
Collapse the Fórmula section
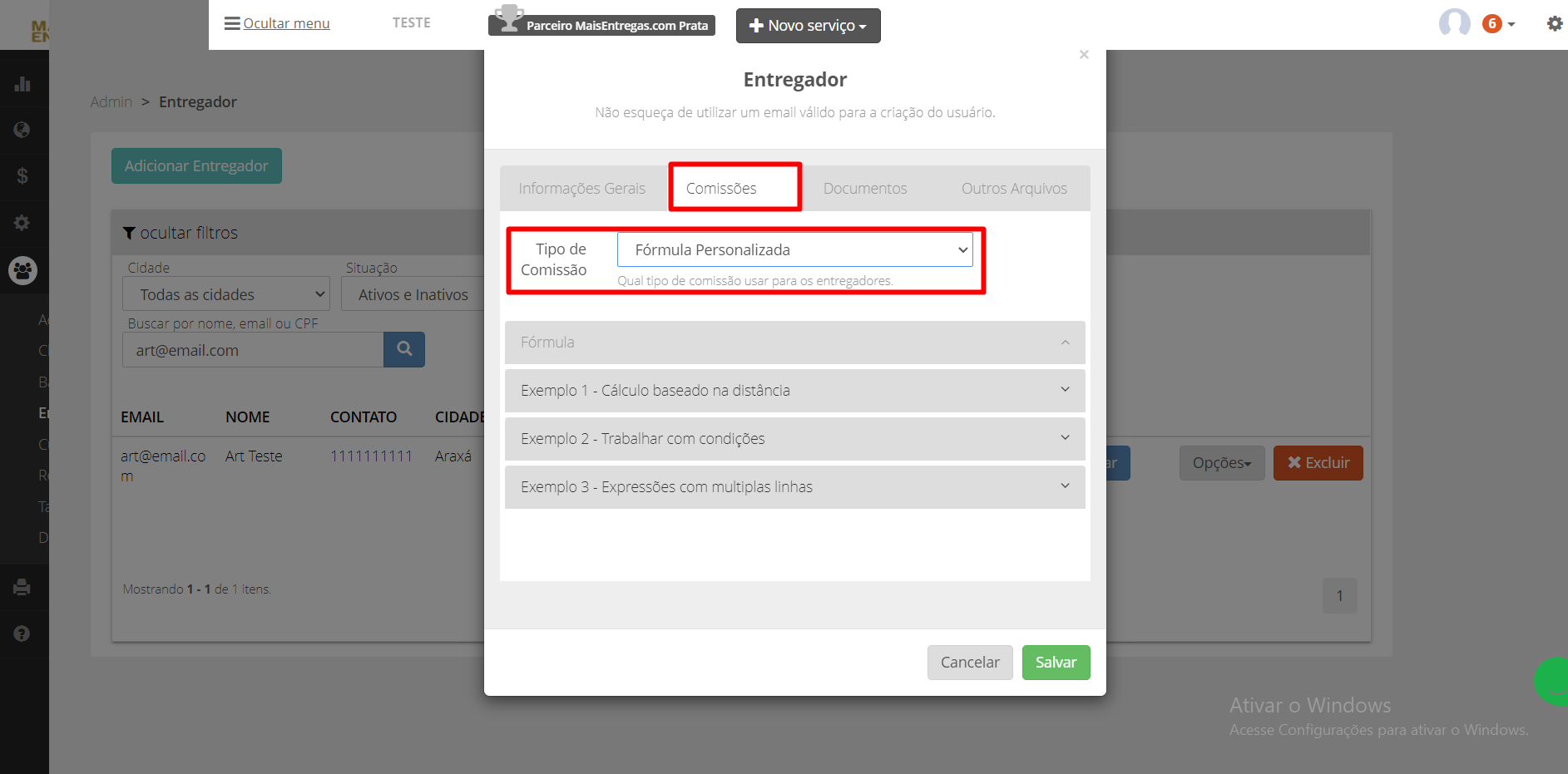point(794,343)
